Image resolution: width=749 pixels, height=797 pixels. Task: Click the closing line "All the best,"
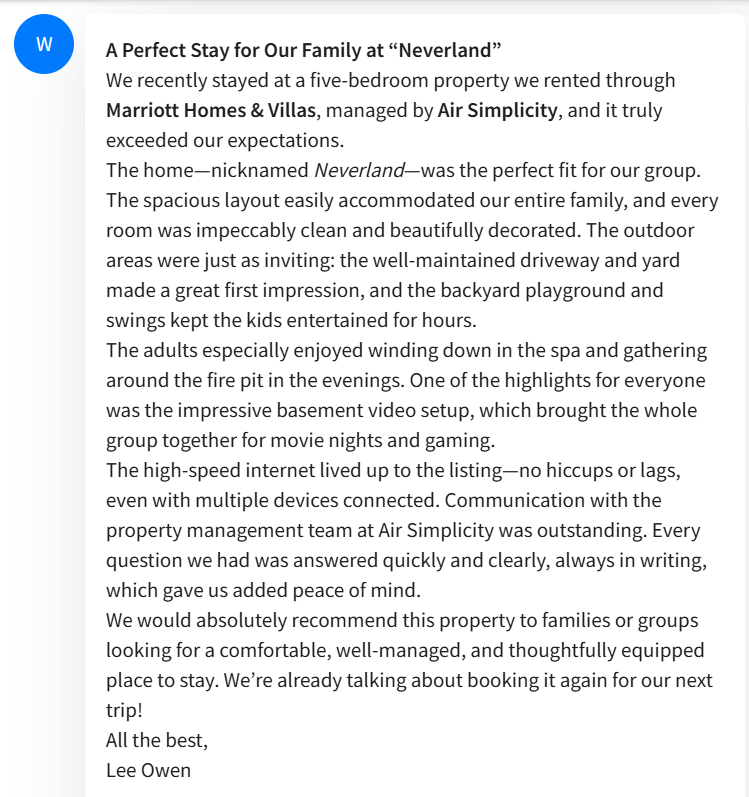157,740
